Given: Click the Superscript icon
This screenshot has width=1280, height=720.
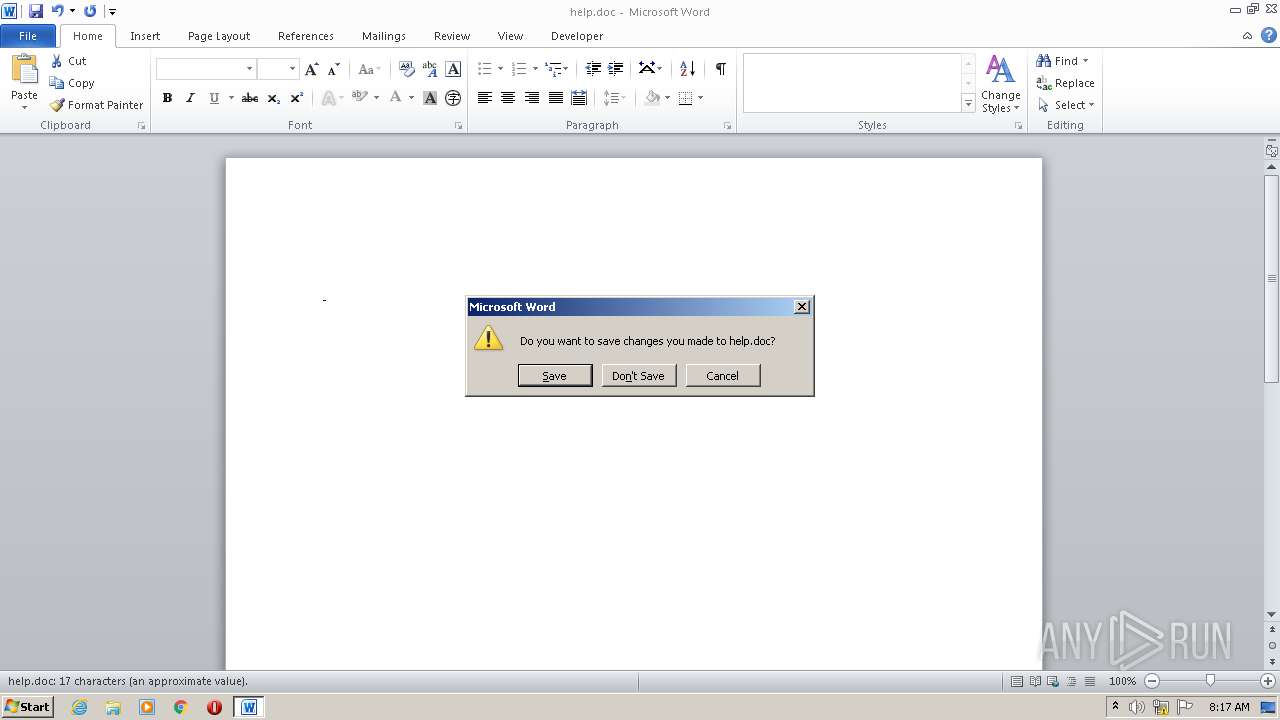Looking at the screenshot, I should (297, 98).
